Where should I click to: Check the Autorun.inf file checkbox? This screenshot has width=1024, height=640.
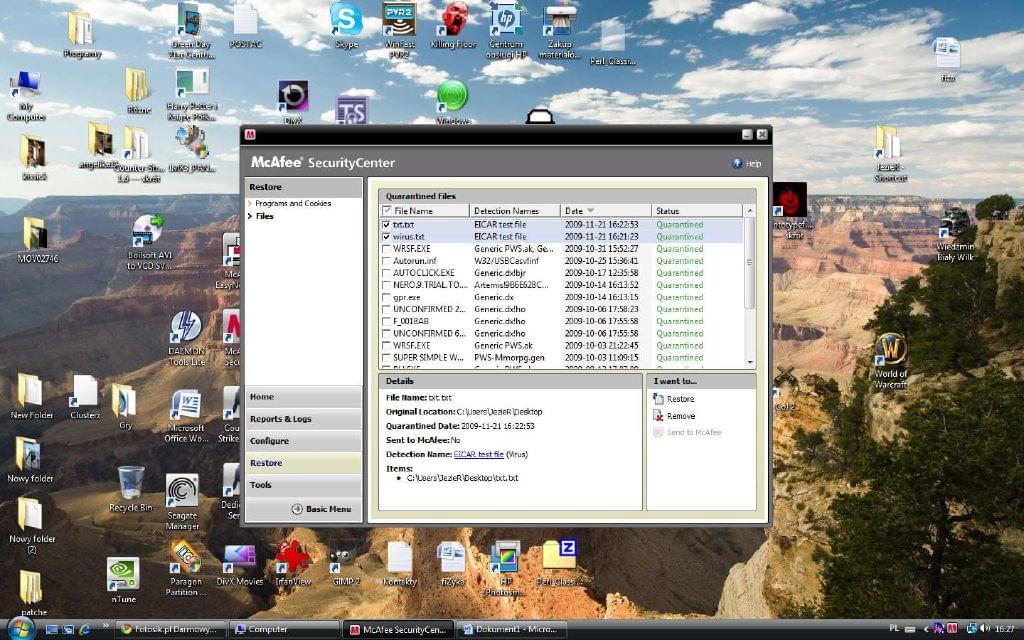[x=387, y=261]
